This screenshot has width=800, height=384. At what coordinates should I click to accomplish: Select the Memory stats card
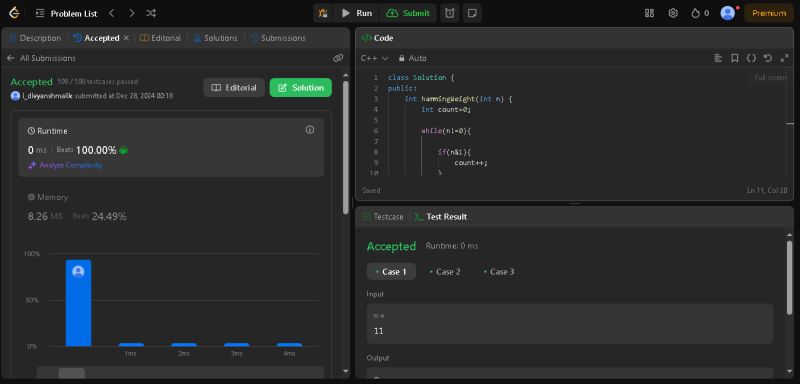[x=171, y=207]
